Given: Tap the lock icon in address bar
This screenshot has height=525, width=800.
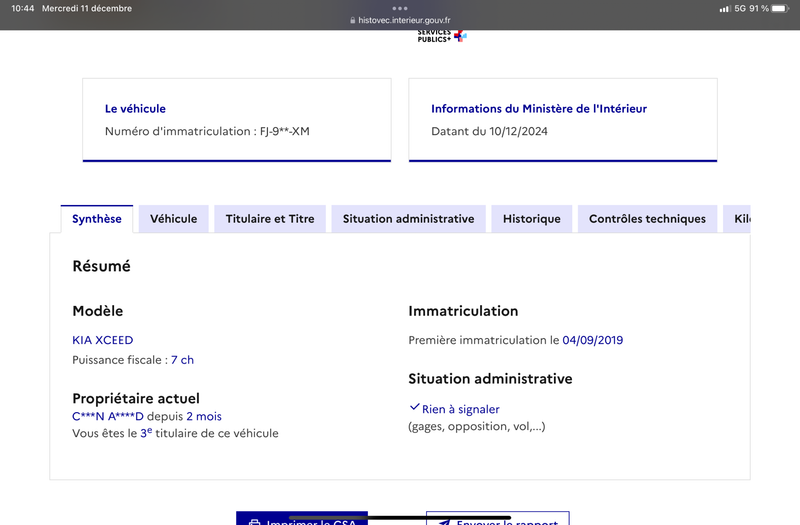Looking at the screenshot, I should coord(353,20).
